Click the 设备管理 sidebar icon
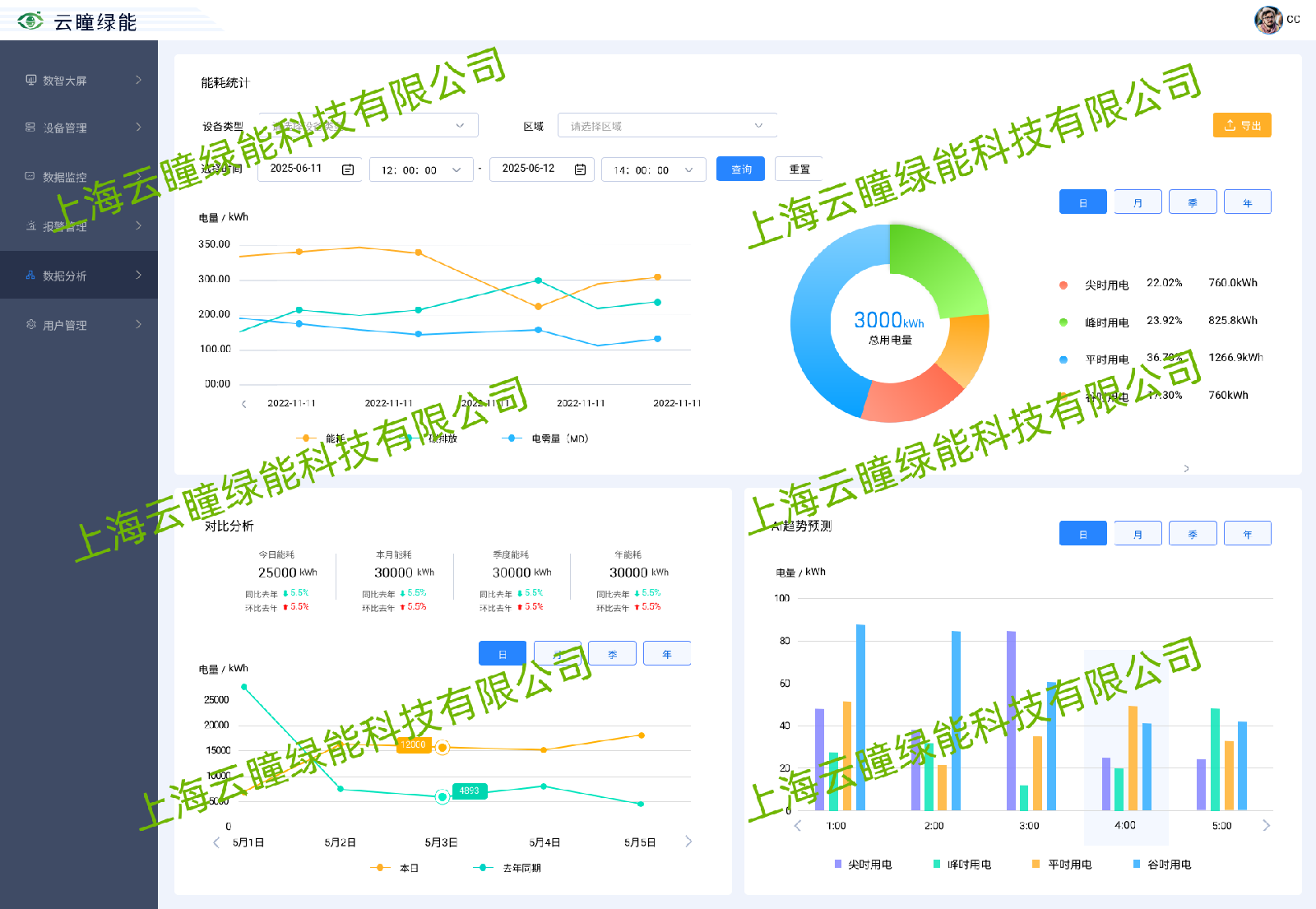 point(30,128)
